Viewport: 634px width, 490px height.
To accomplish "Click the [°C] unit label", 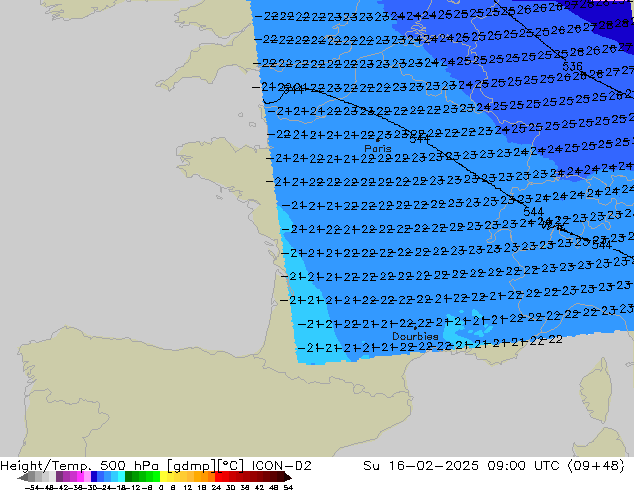I will coord(231,466).
